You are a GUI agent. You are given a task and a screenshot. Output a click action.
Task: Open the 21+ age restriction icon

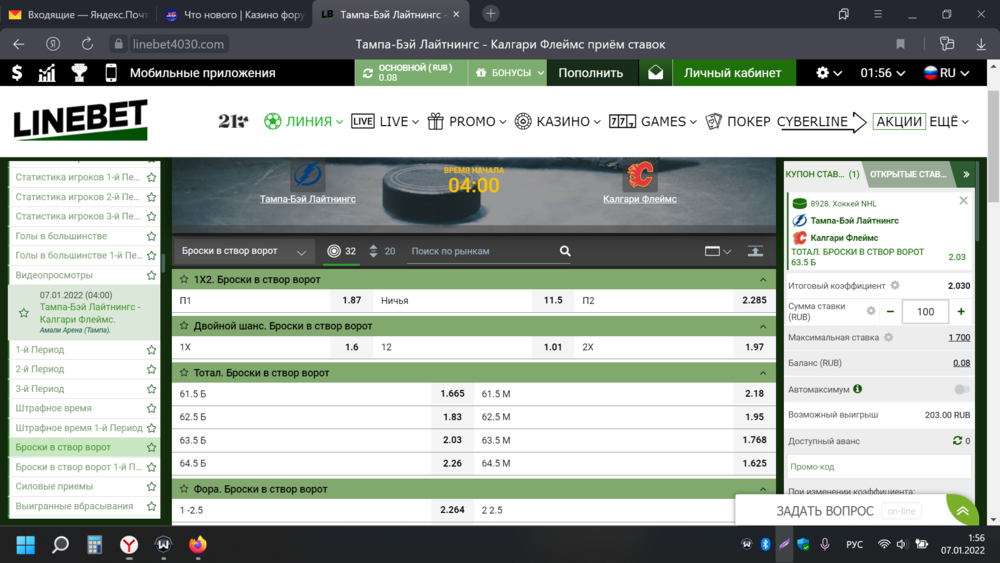click(233, 121)
